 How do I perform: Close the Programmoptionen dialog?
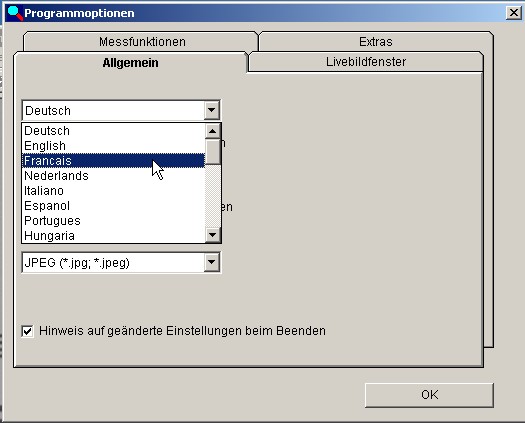pos(513,13)
